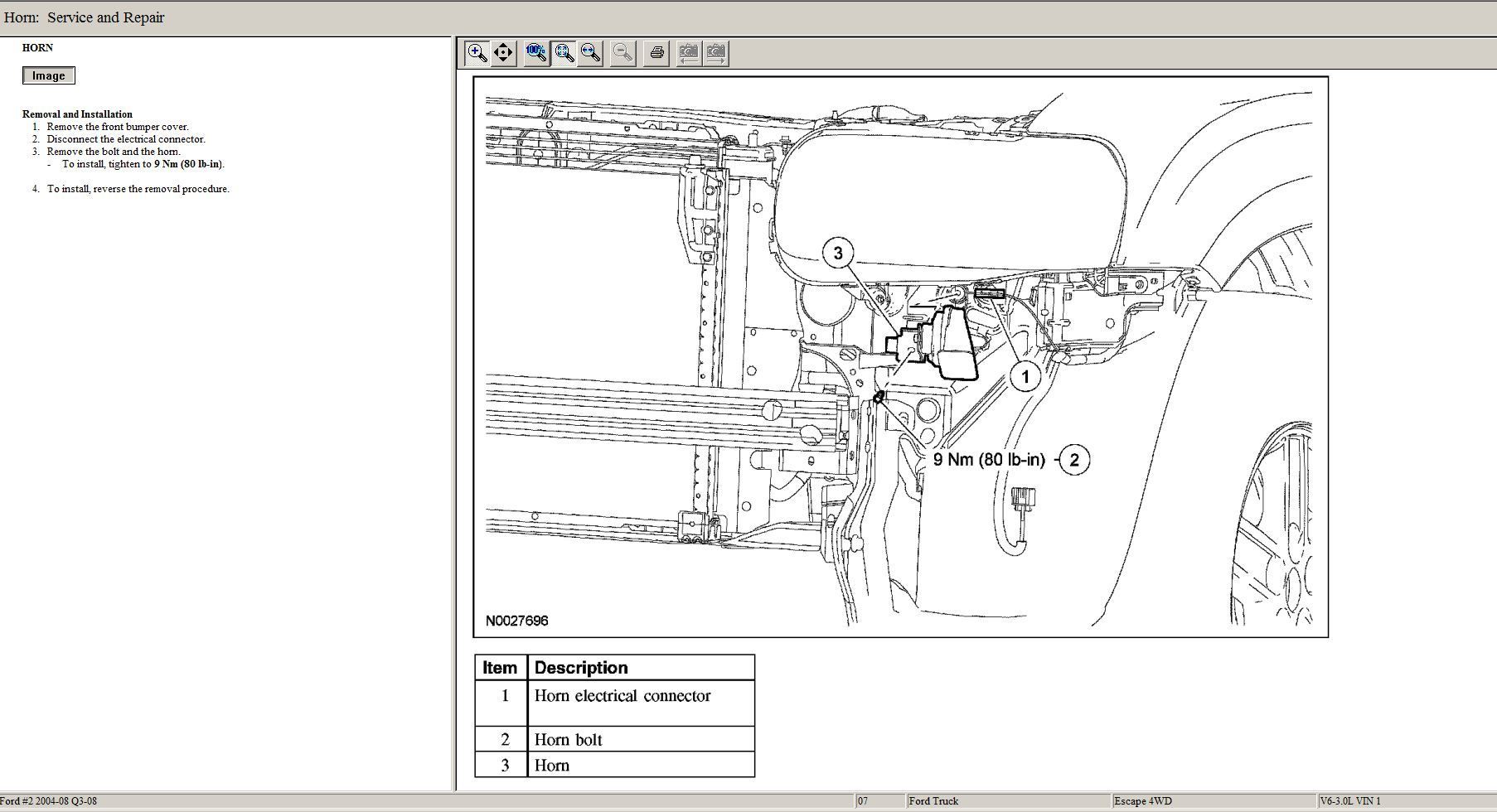Click callout number 1 in diagram
Image resolution: width=1497 pixels, height=812 pixels.
tap(1025, 377)
